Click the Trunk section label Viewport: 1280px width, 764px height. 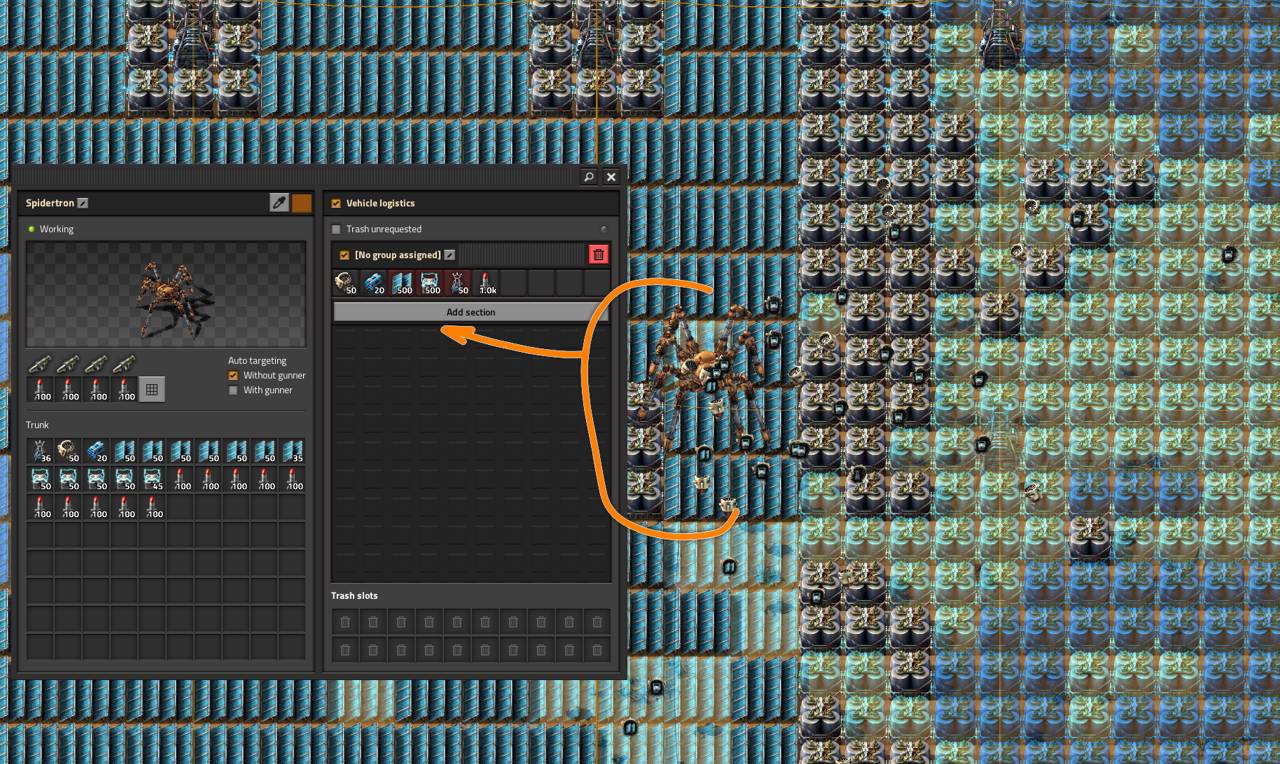pos(38,425)
